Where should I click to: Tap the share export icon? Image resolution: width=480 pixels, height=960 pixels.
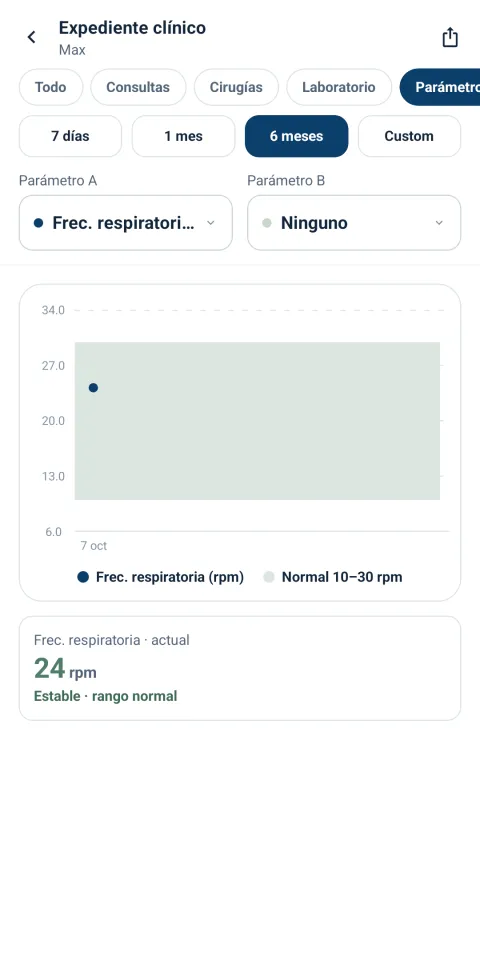450,37
